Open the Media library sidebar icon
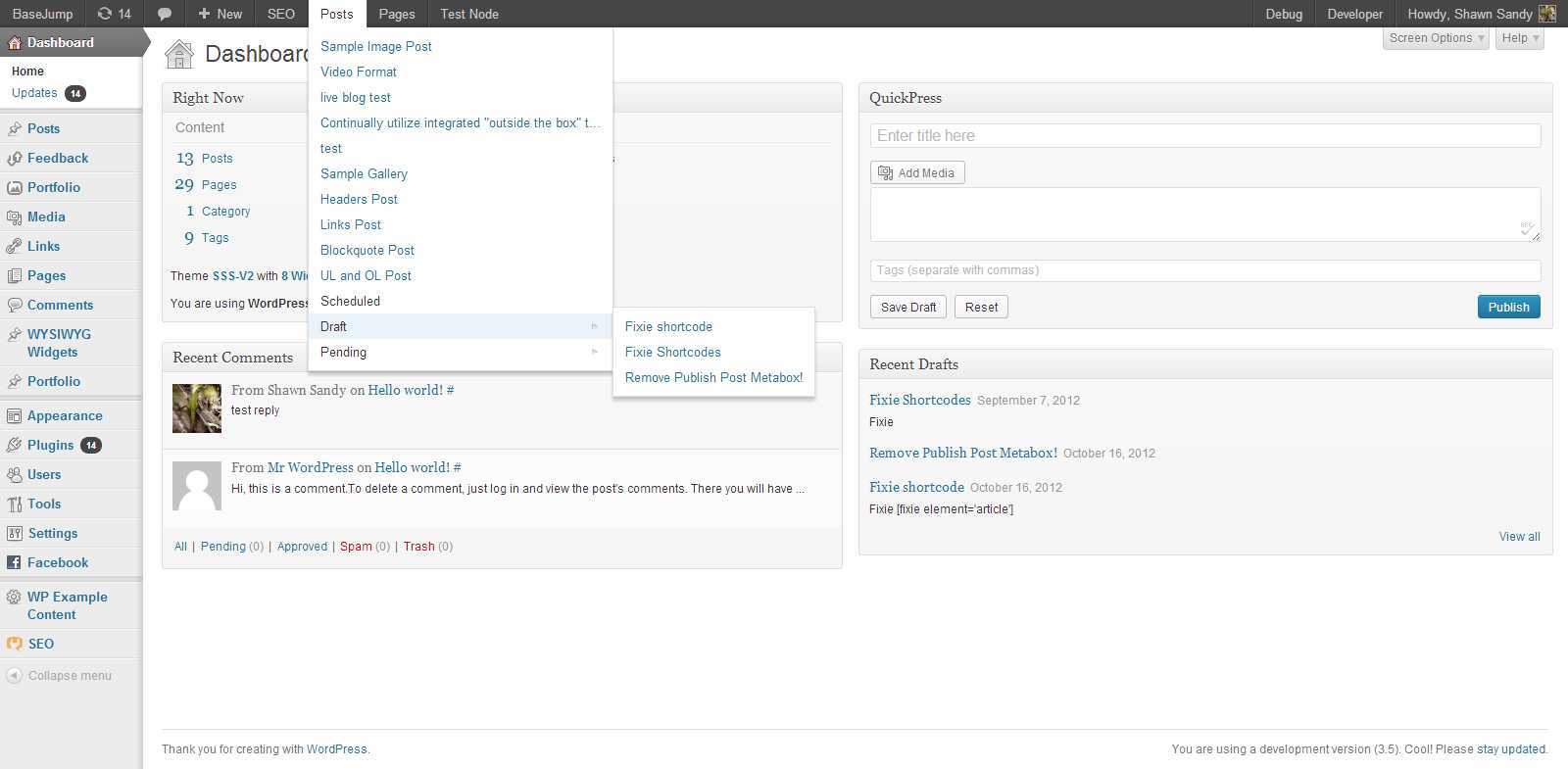The width and height of the screenshot is (1568, 769). (14, 216)
